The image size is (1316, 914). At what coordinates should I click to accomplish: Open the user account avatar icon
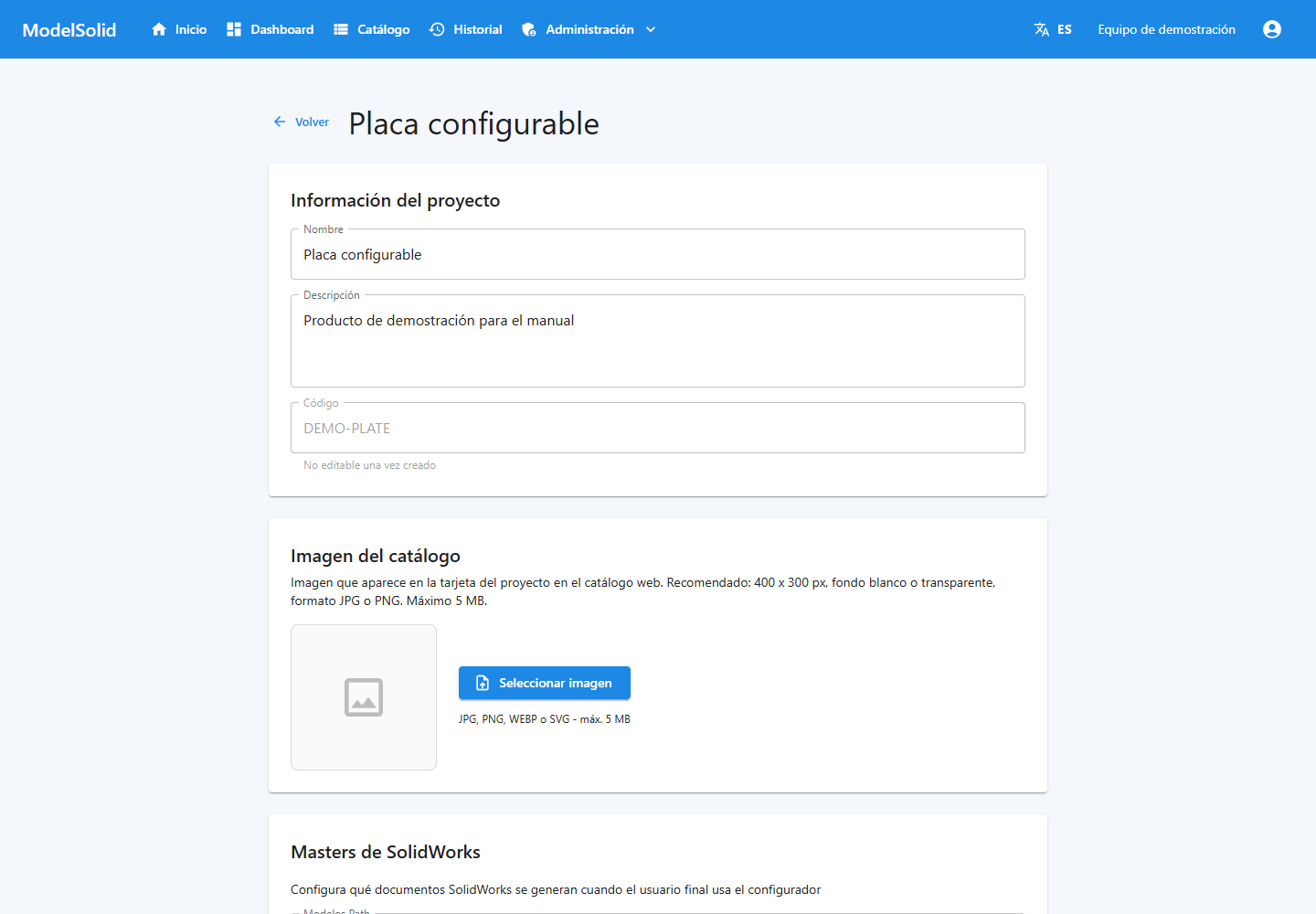click(1272, 29)
